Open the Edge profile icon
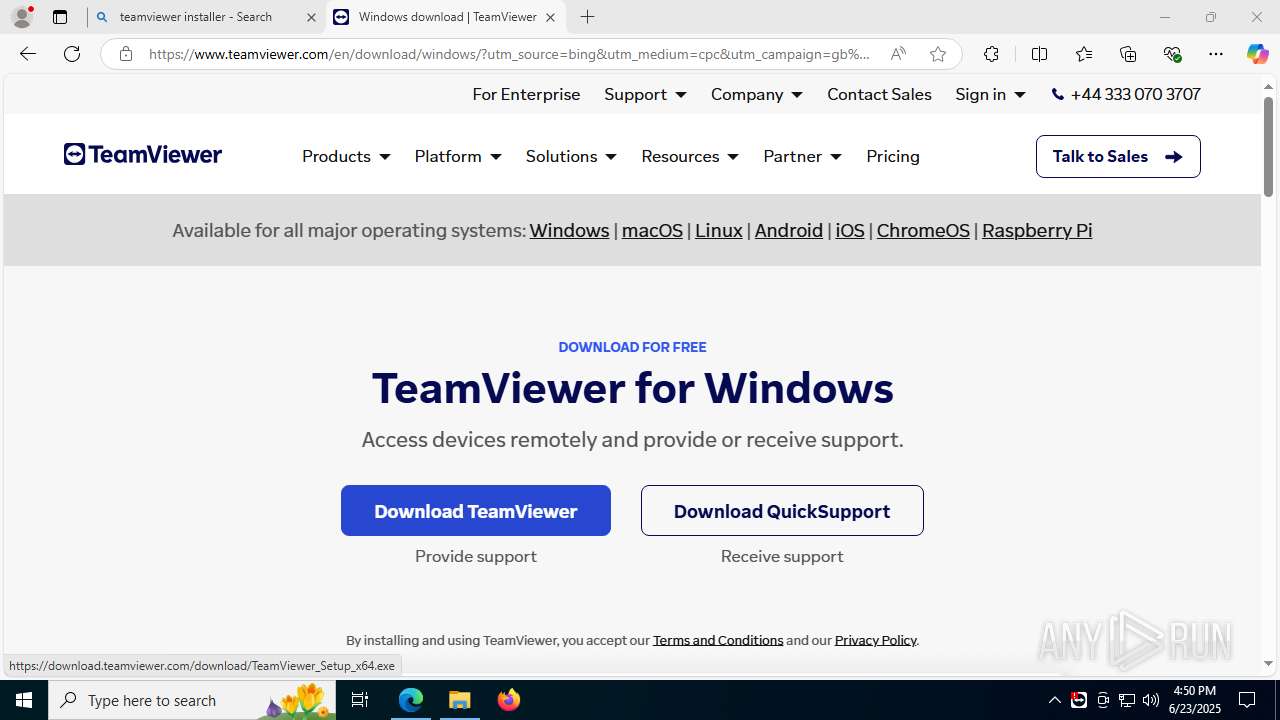 tap(22, 17)
